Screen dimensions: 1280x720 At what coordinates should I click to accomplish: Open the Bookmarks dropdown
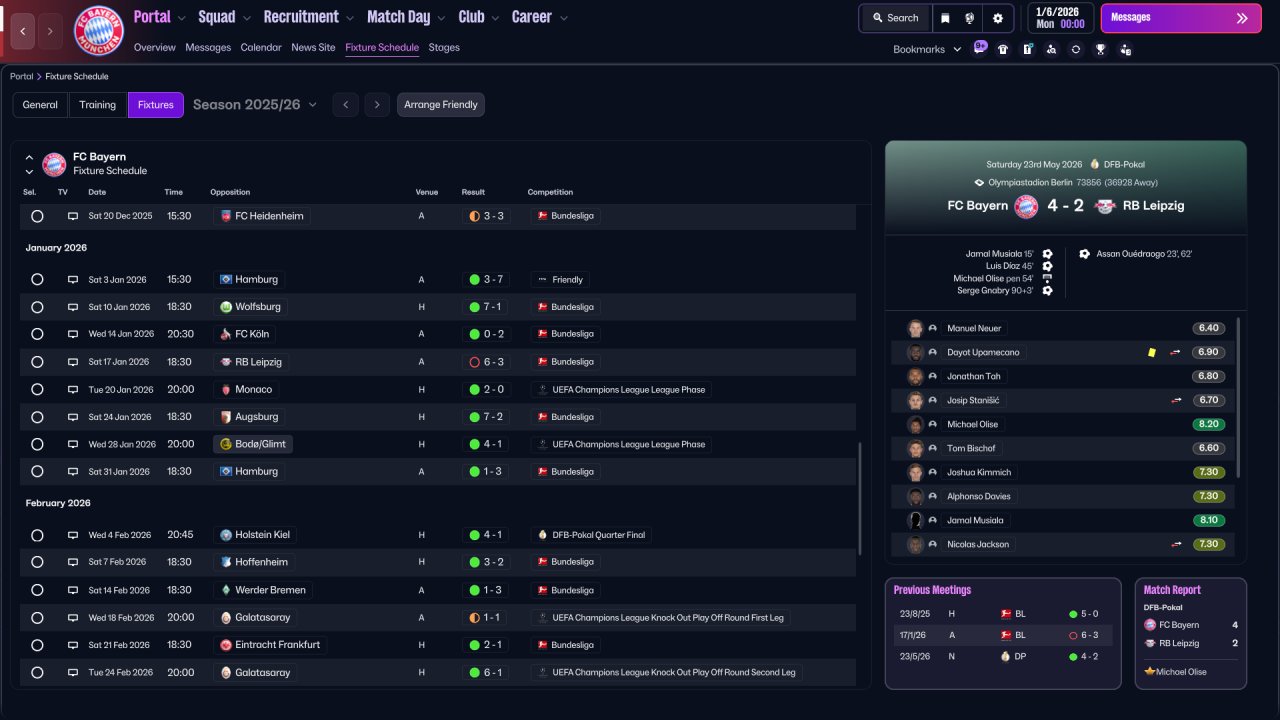coord(927,49)
